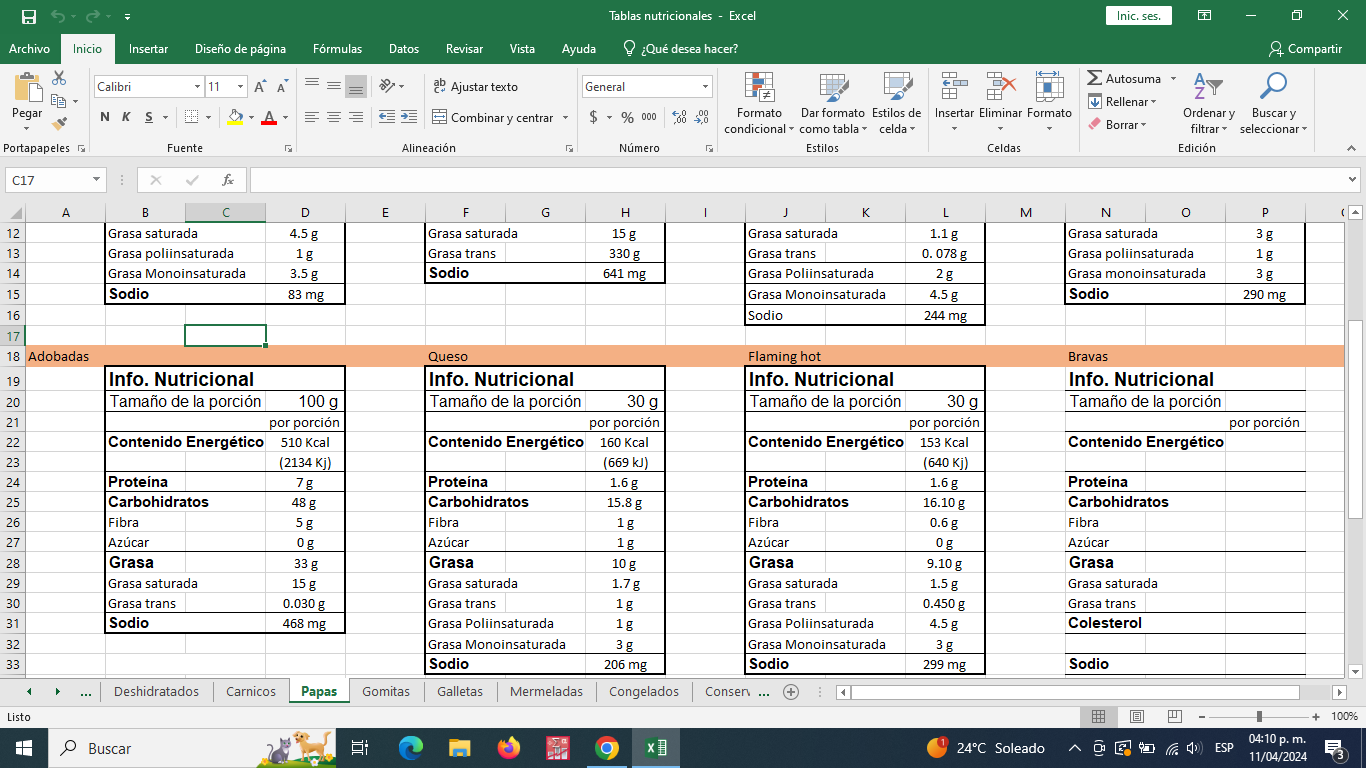Open Formato condicional menu
The width and height of the screenshot is (1366, 768).
[759, 103]
